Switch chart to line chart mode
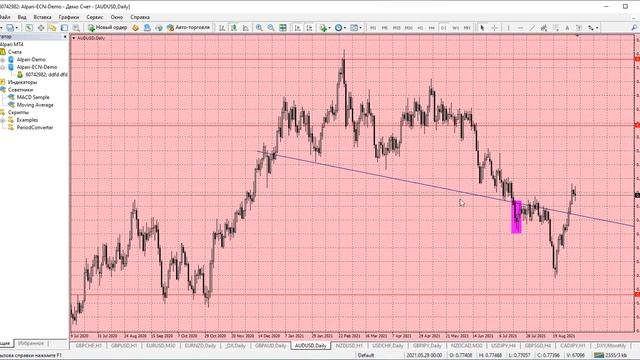 245,28
